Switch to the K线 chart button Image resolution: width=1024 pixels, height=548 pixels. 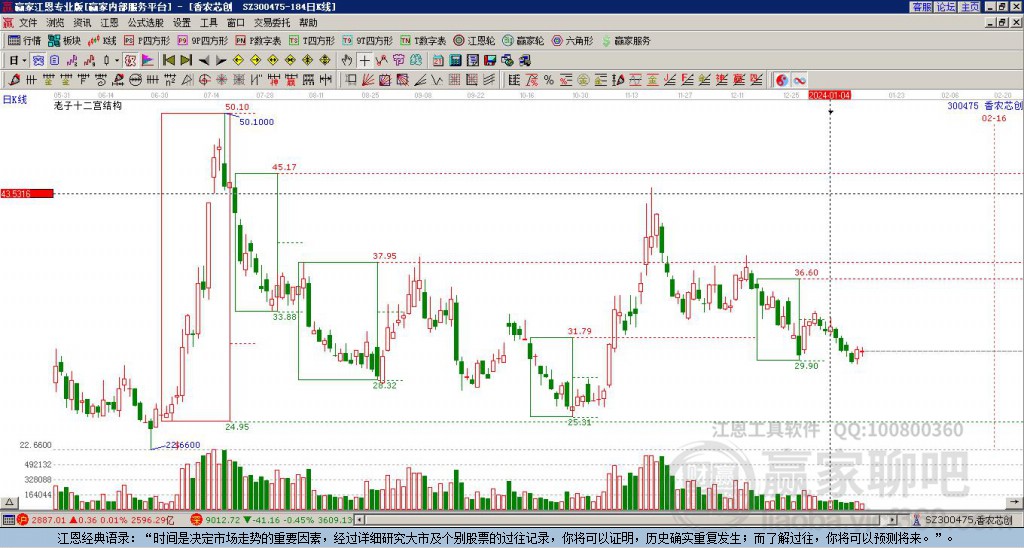(102, 40)
